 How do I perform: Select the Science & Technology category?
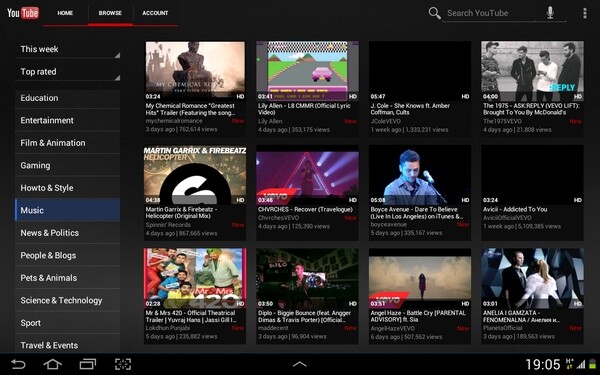point(67,301)
